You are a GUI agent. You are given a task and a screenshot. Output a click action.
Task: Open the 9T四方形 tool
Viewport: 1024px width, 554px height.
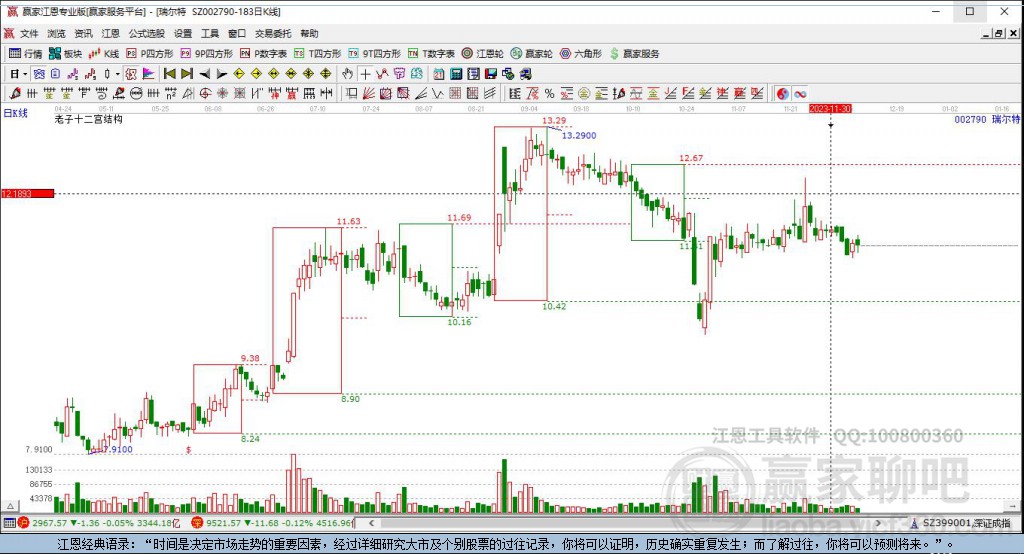click(374, 54)
